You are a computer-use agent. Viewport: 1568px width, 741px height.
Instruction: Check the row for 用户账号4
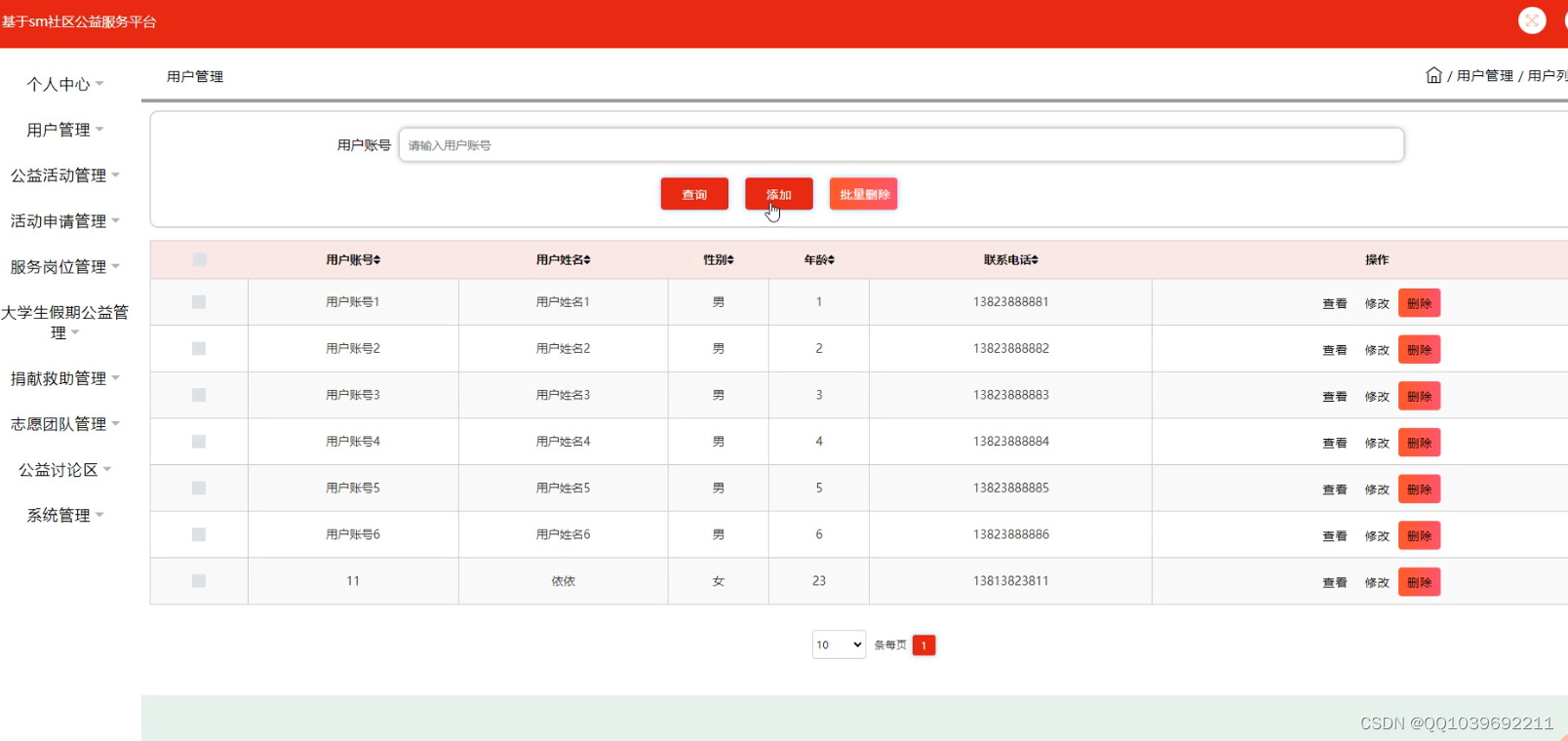199,442
